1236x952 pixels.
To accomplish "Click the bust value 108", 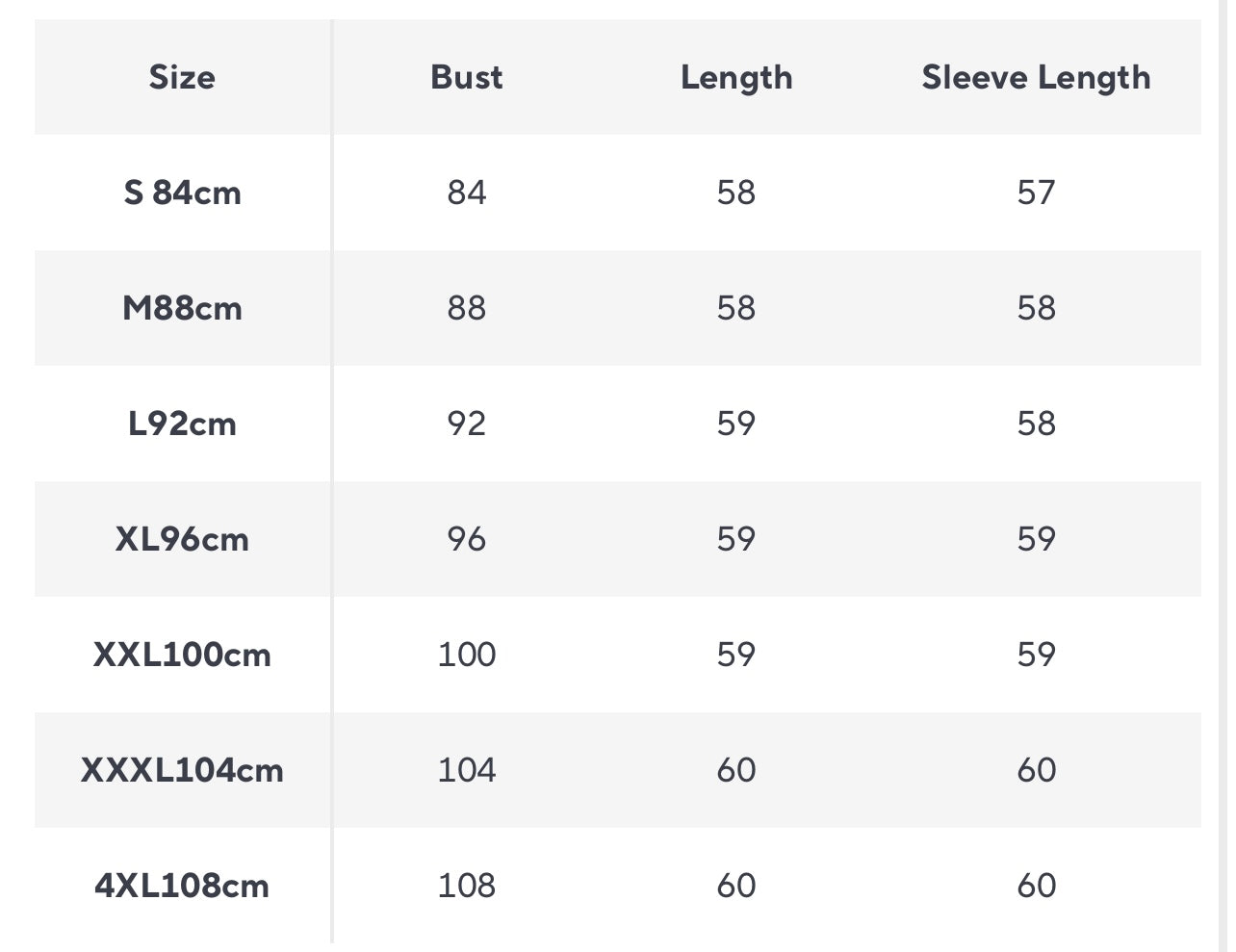I will click(467, 886).
